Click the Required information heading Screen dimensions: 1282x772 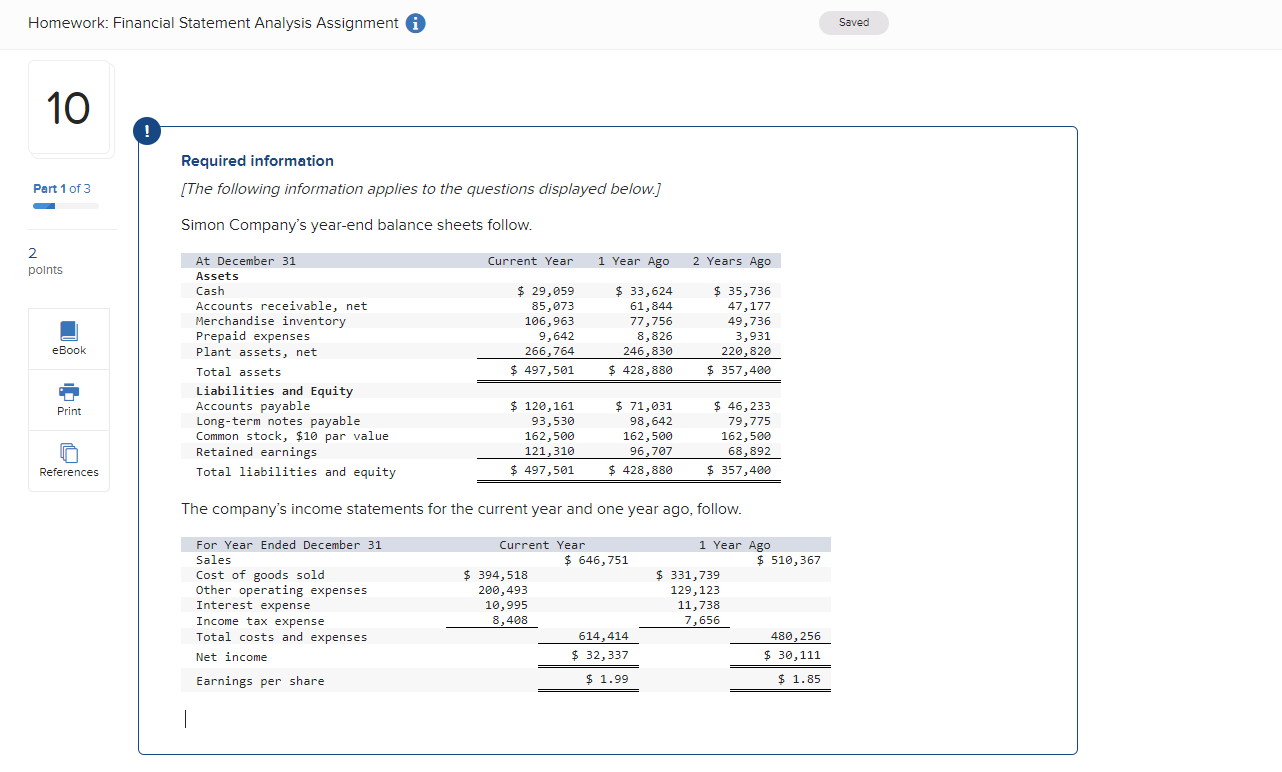[257, 160]
